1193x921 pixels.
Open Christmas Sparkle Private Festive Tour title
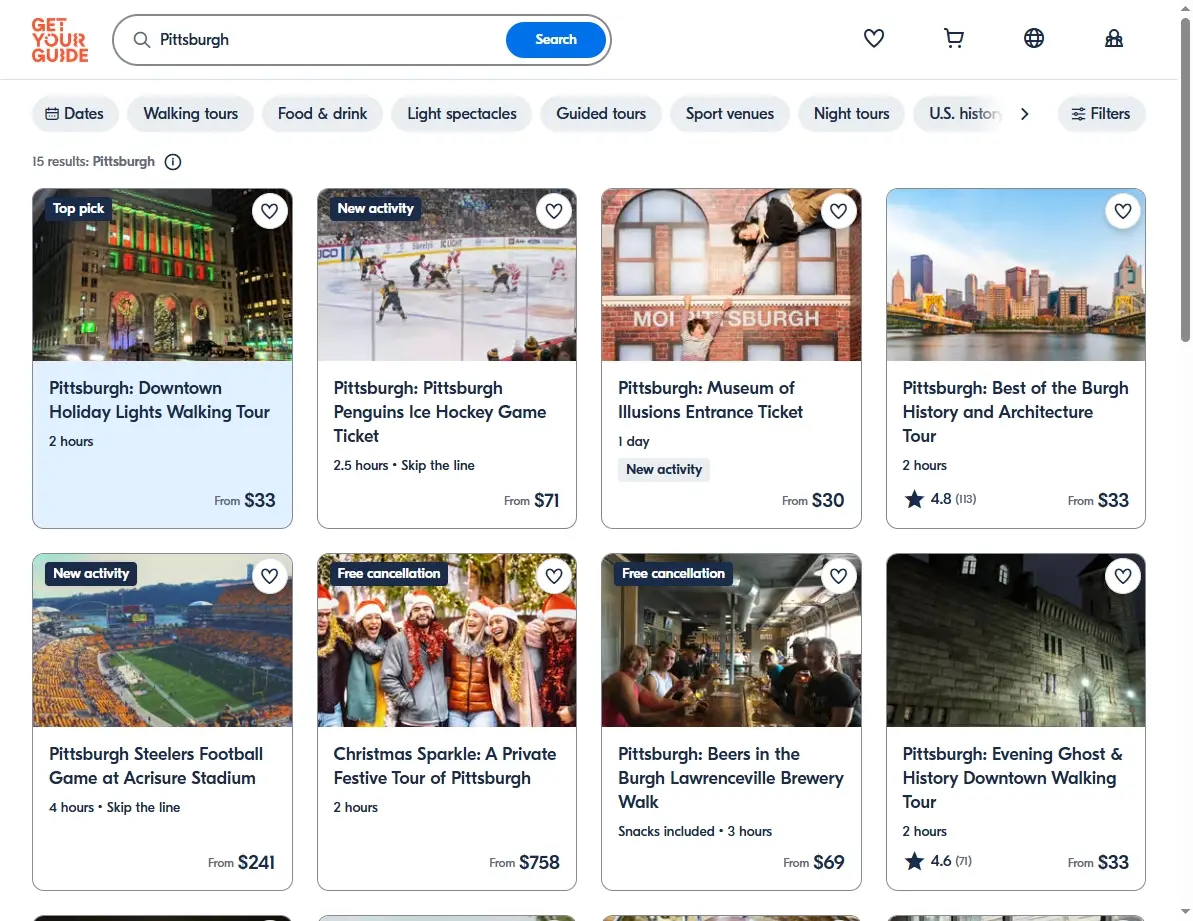point(444,766)
